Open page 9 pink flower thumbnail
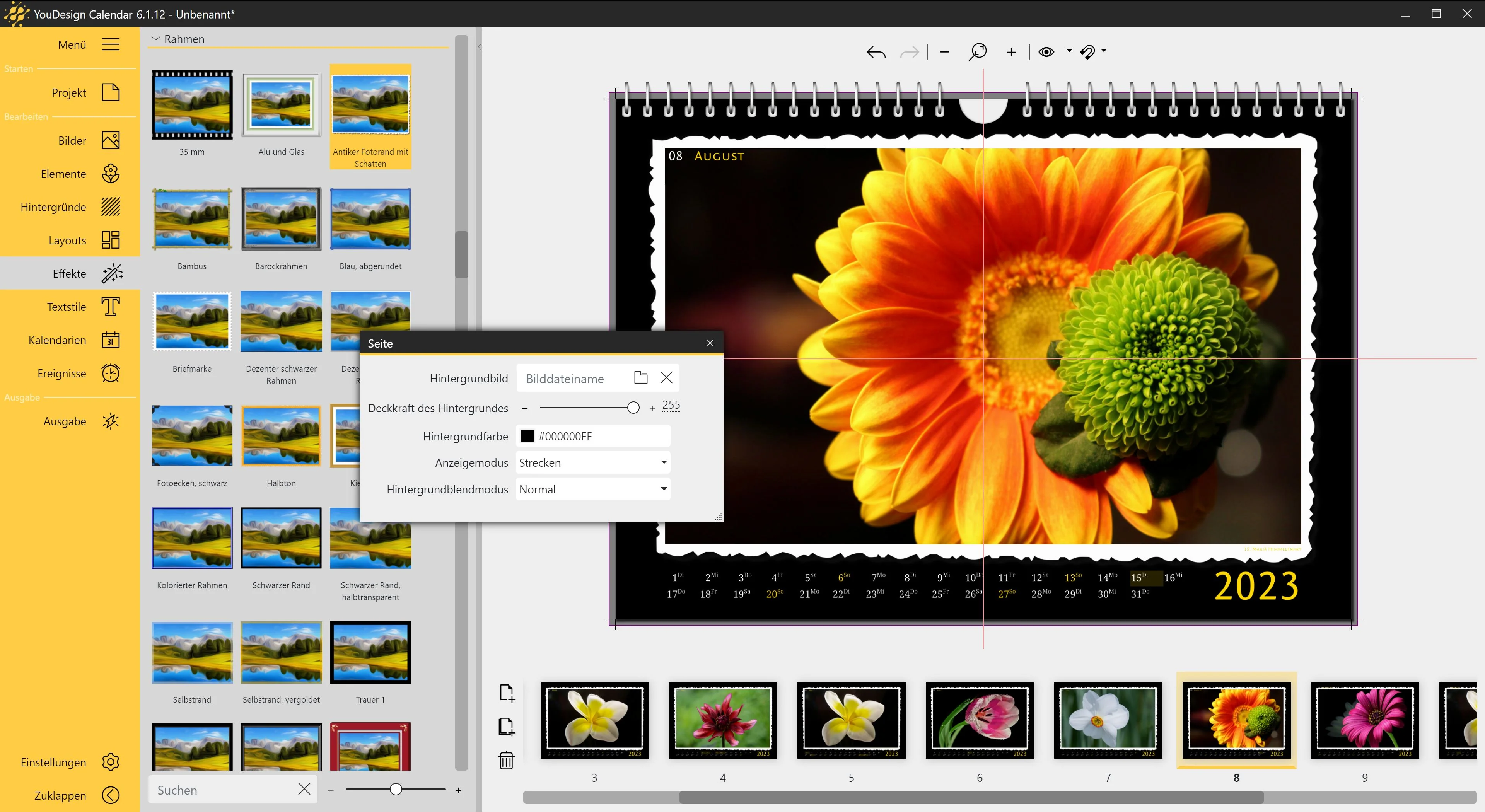Image resolution: width=1485 pixels, height=812 pixels. (x=1364, y=720)
